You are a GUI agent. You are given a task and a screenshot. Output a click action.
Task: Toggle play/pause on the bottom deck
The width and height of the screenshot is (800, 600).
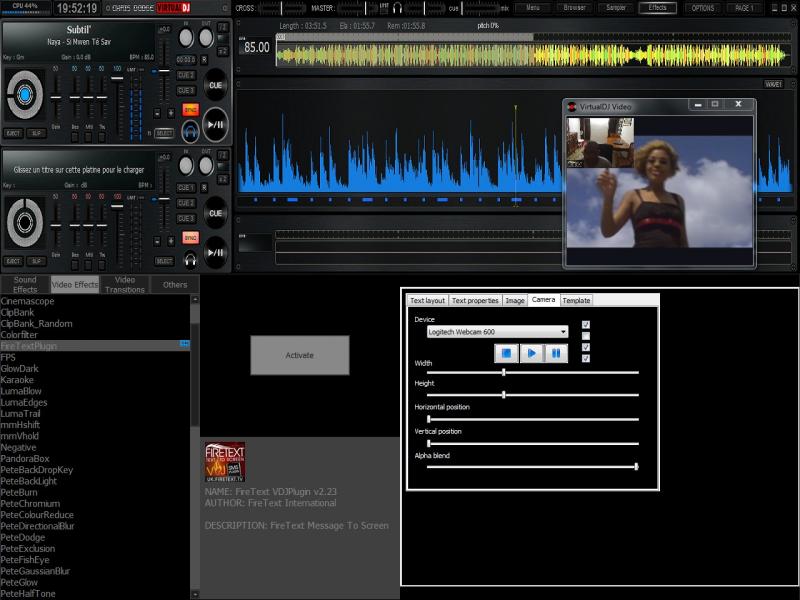pyautogui.click(x=215, y=253)
